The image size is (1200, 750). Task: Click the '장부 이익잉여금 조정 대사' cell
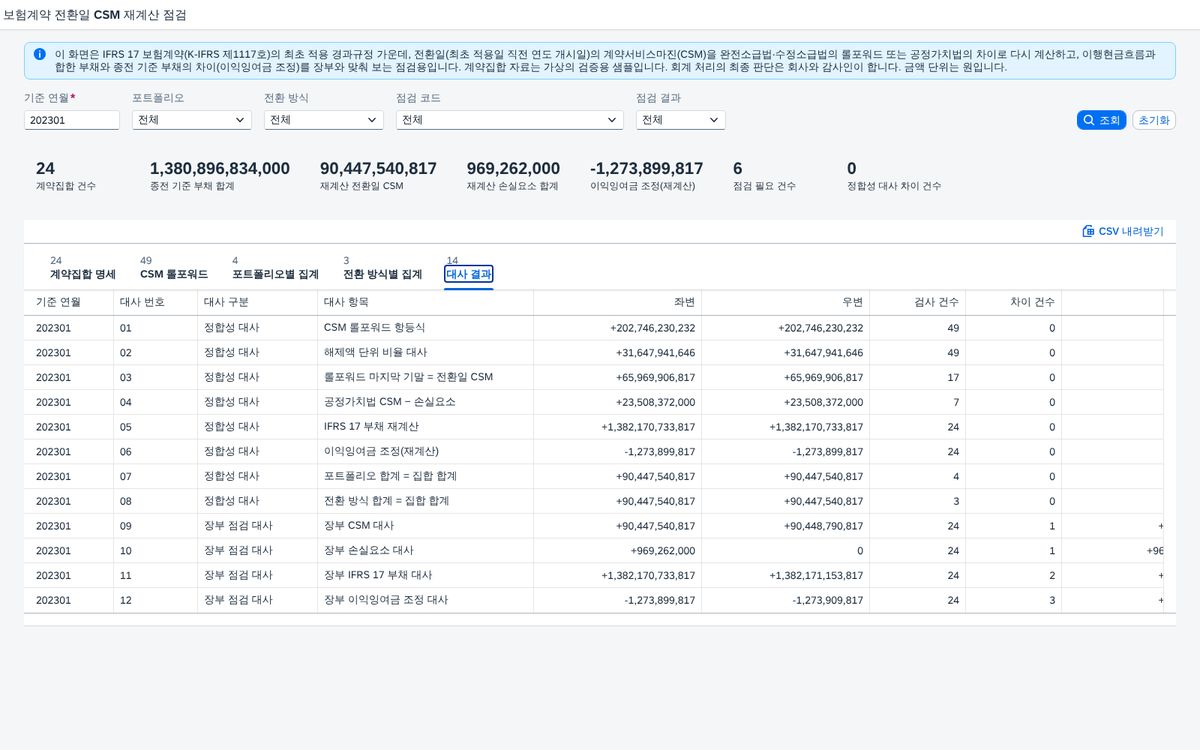[x=425, y=600]
